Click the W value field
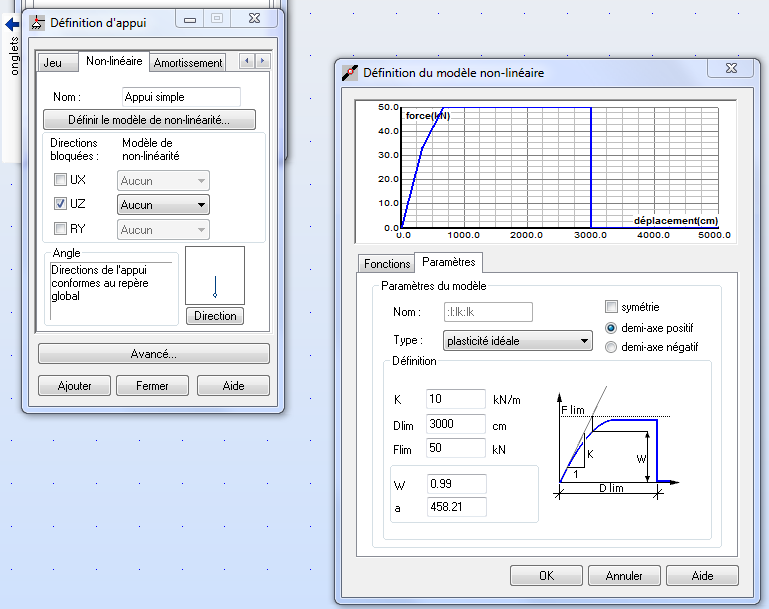Viewport: 769px width, 609px height. pos(457,484)
